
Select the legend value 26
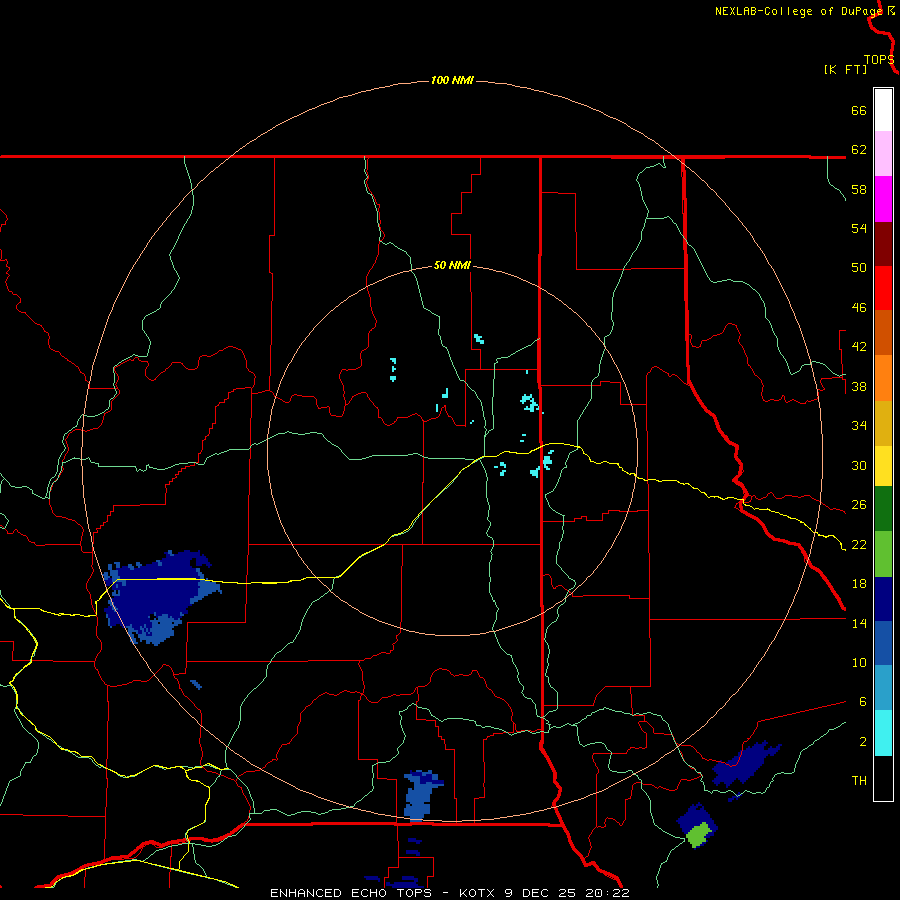tap(859, 505)
